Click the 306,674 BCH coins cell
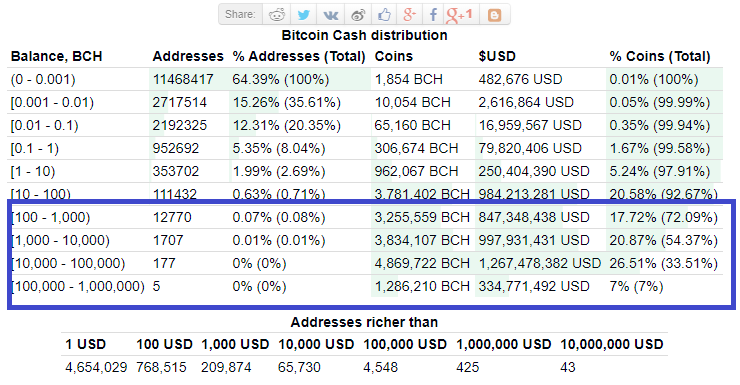The image size is (740, 385). click(416, 149)
